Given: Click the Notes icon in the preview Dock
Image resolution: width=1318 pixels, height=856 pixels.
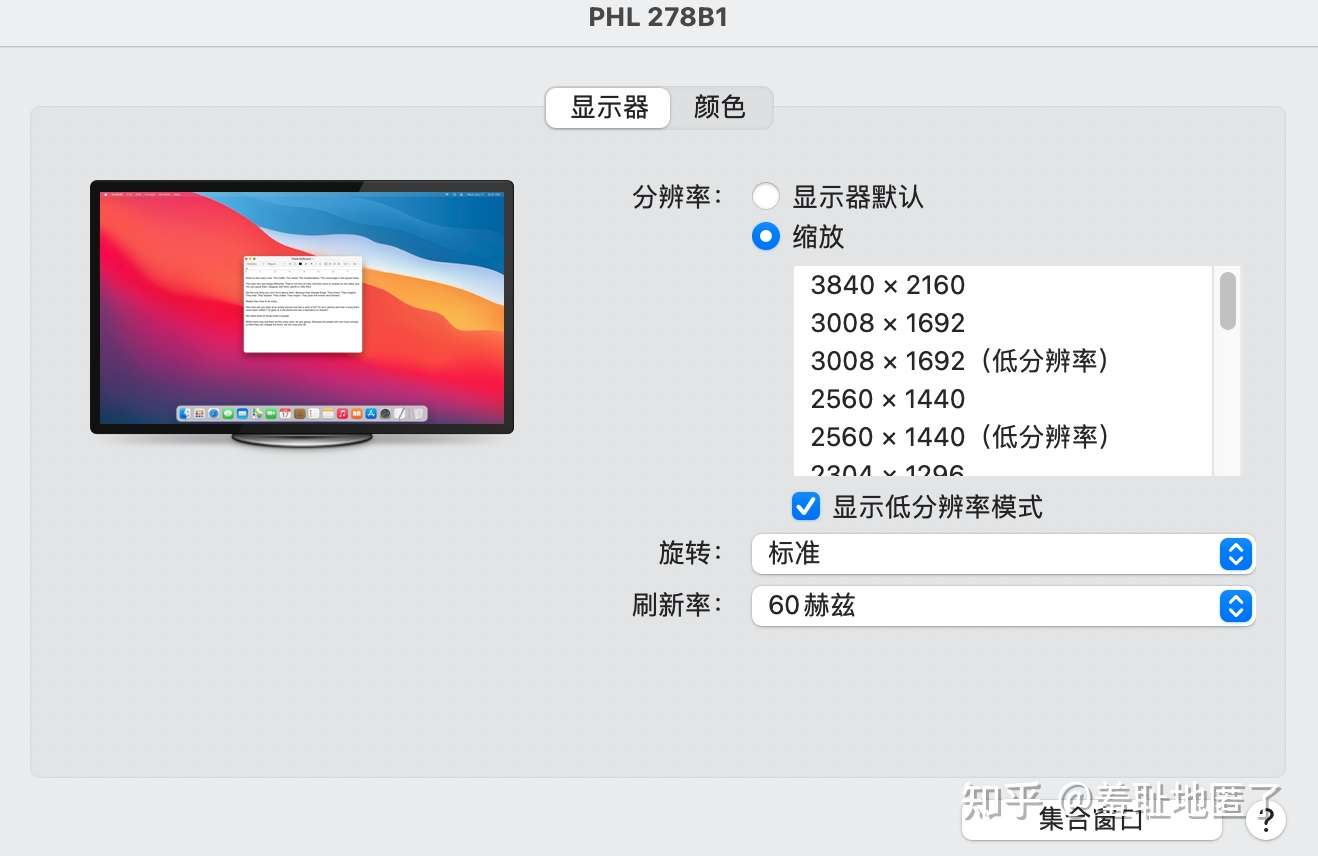Looking at the screenshot, I should 326,413.
